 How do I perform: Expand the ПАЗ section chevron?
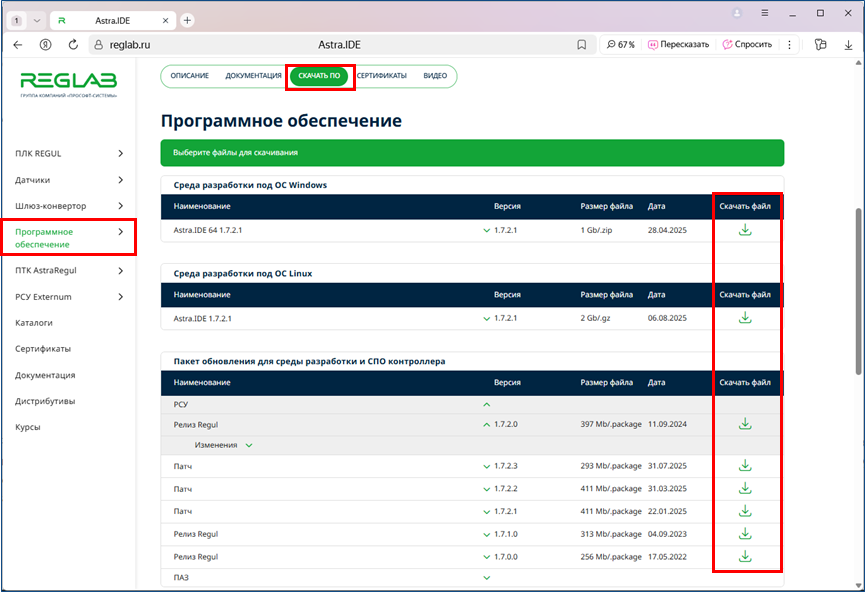[487, 577]
